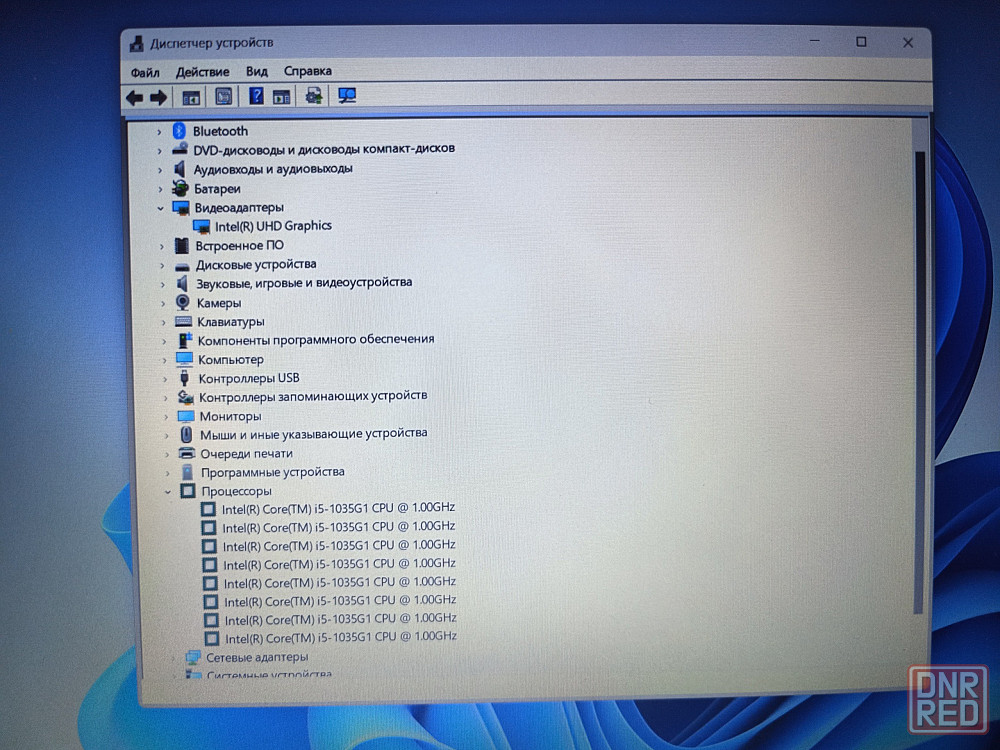
Task: Select Компоненты программного обеспечения row
Action: point(316,340)
